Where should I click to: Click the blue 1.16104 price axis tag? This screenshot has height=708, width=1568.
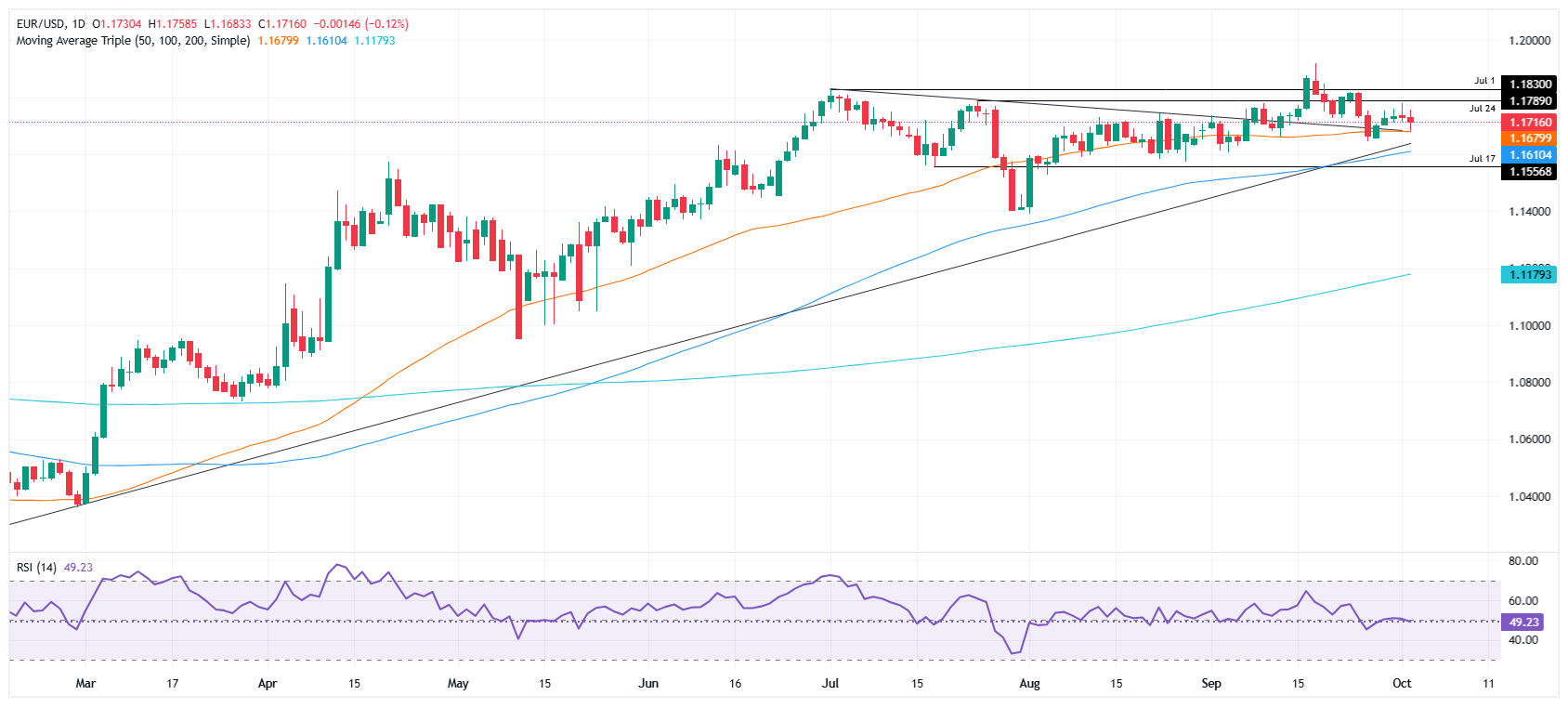click(1530, 155)
